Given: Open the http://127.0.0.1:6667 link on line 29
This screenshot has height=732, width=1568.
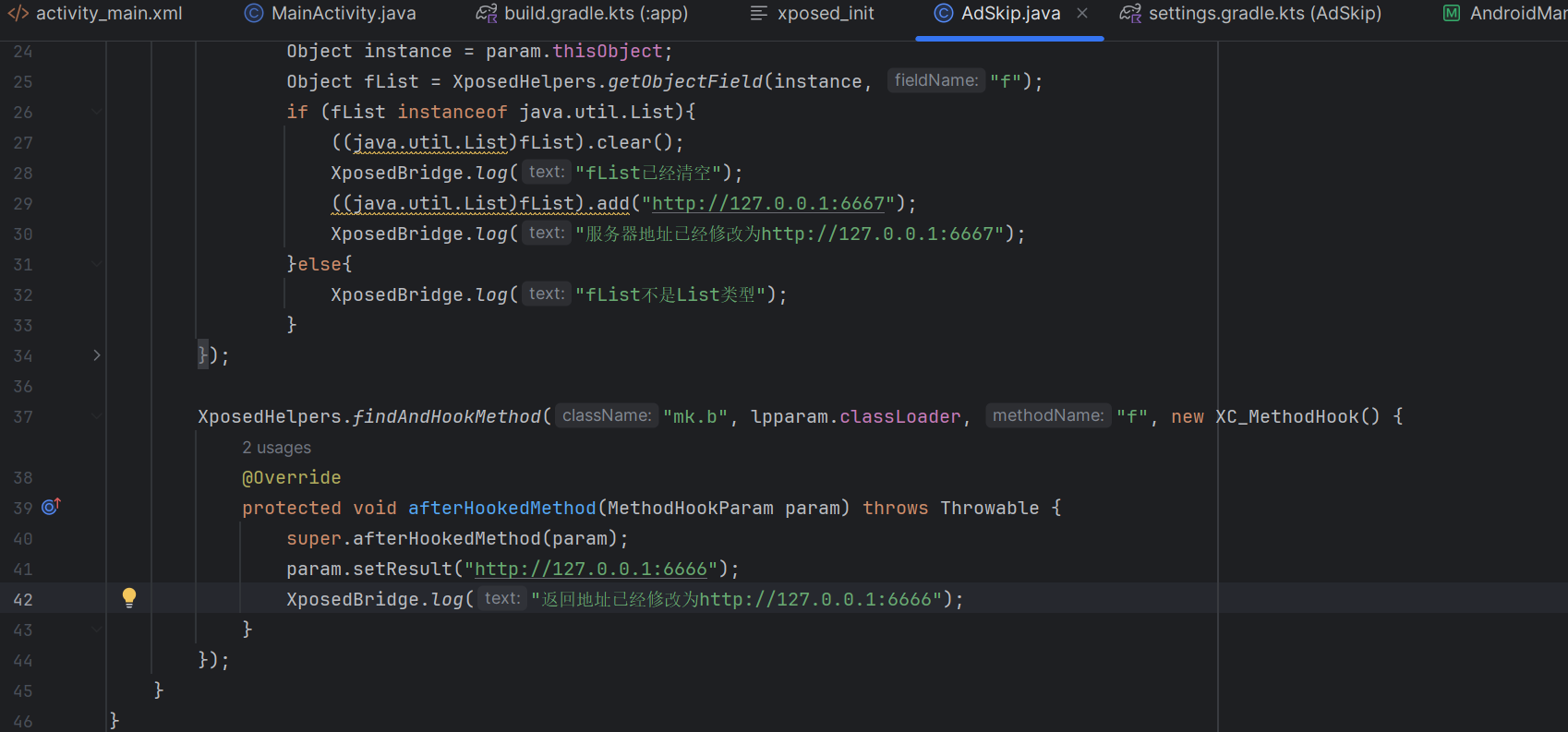Looking at the screenshot, I should [768, 203].
